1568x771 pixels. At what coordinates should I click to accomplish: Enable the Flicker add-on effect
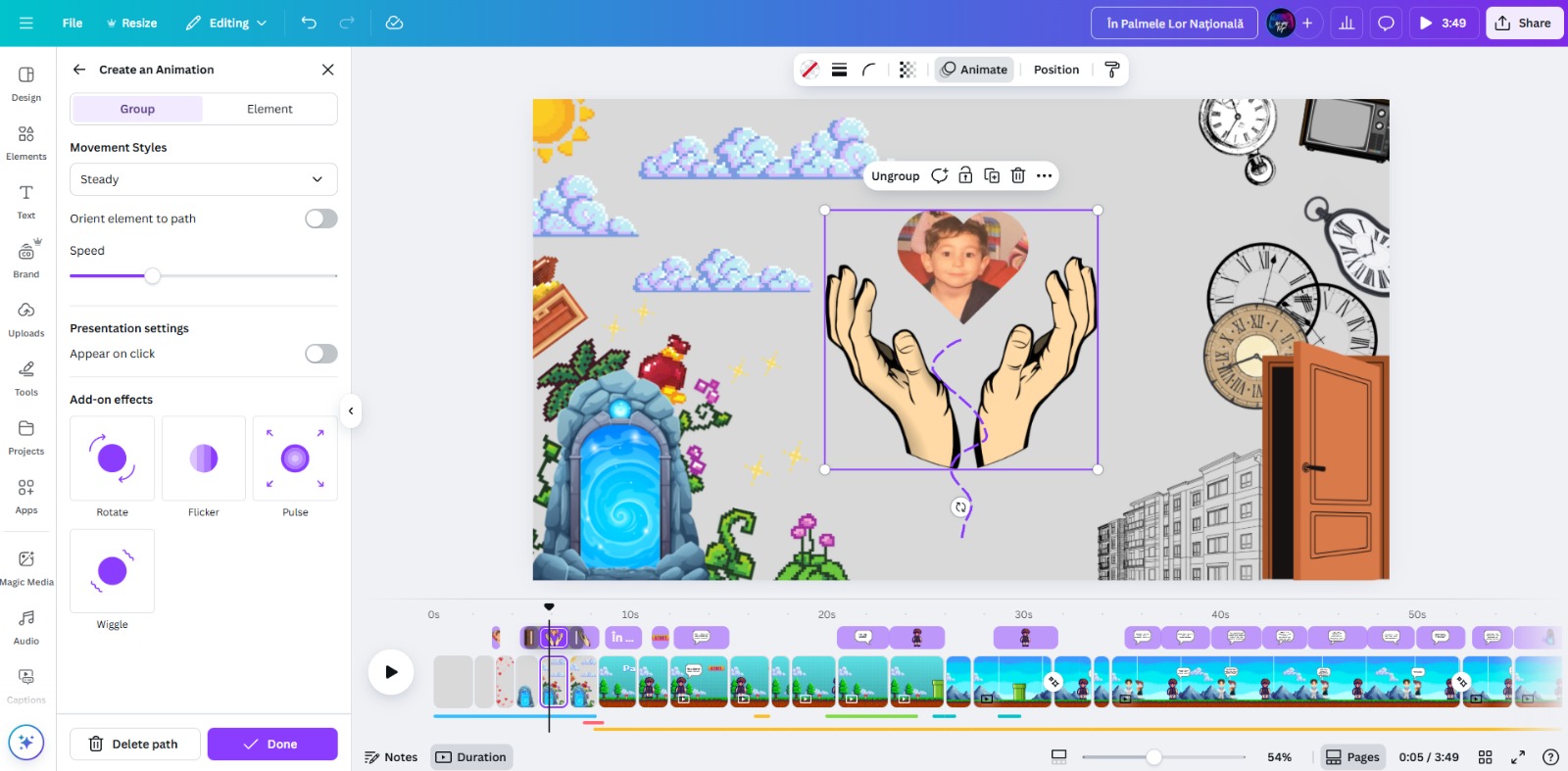click(x=204, y=458)
